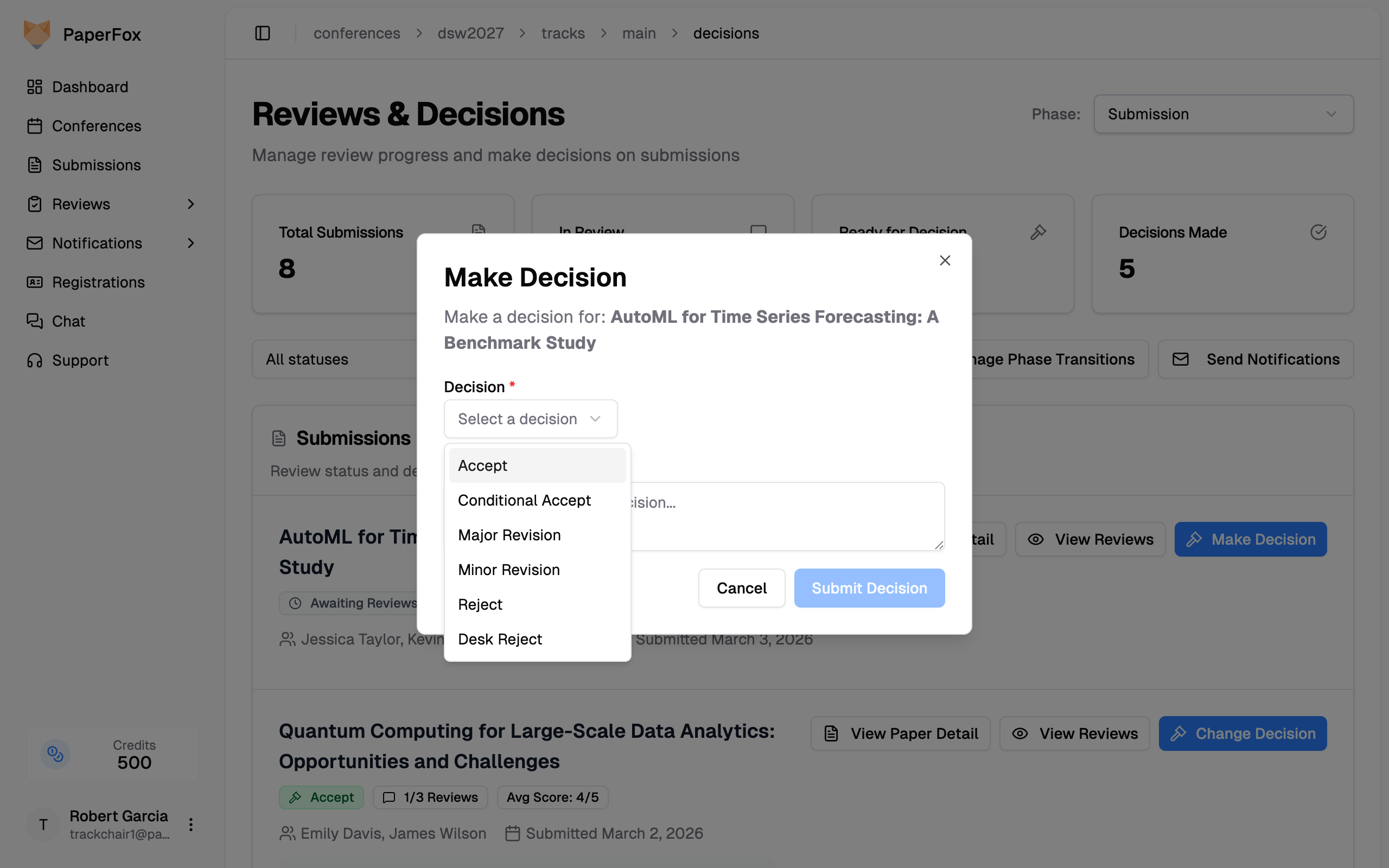Click the Conferences calendar icon
This screenshot has width=1389, height=868.
tap(34, 126)
